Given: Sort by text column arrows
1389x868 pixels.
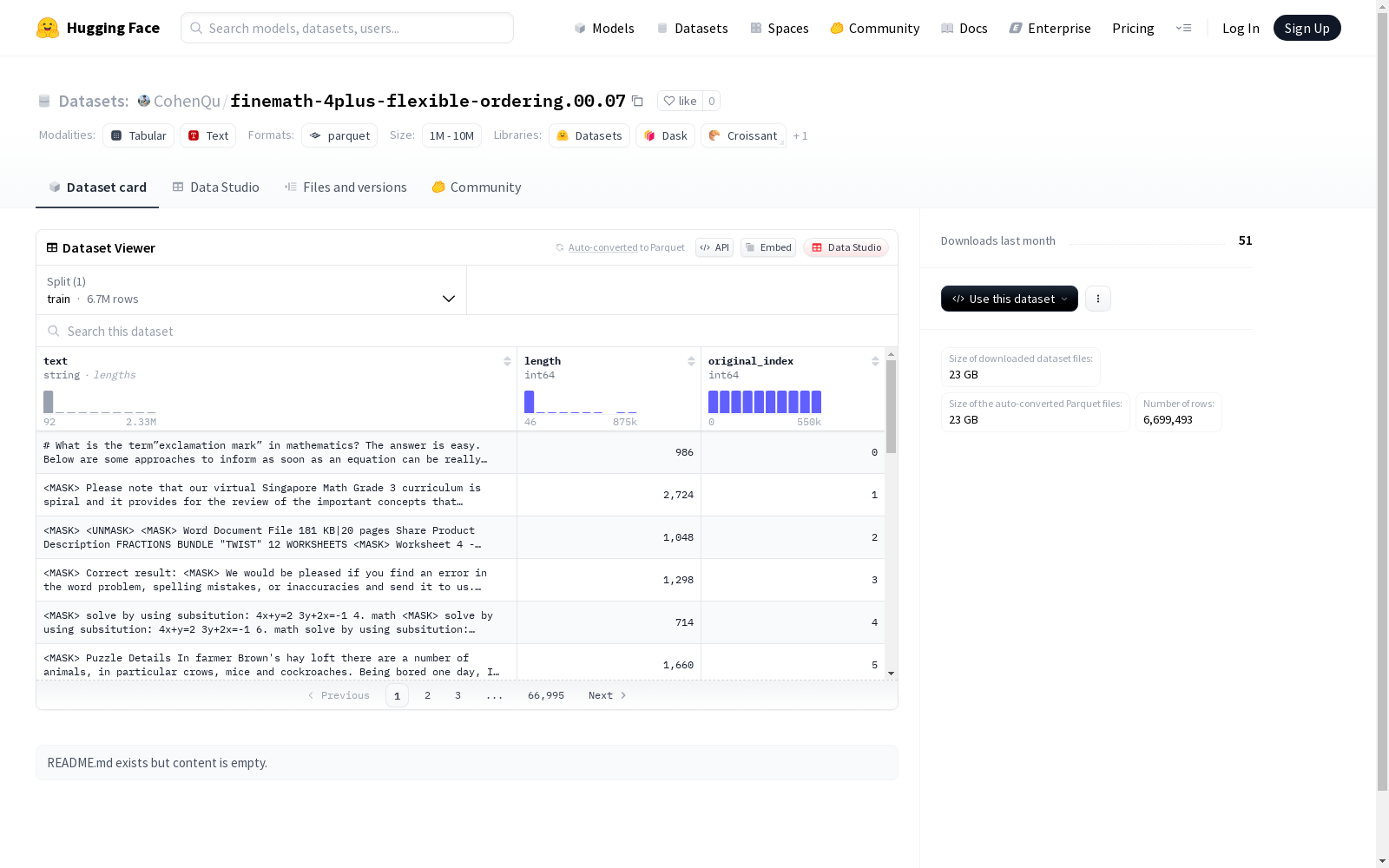Looking at the screenshot, I should point(507,361).
